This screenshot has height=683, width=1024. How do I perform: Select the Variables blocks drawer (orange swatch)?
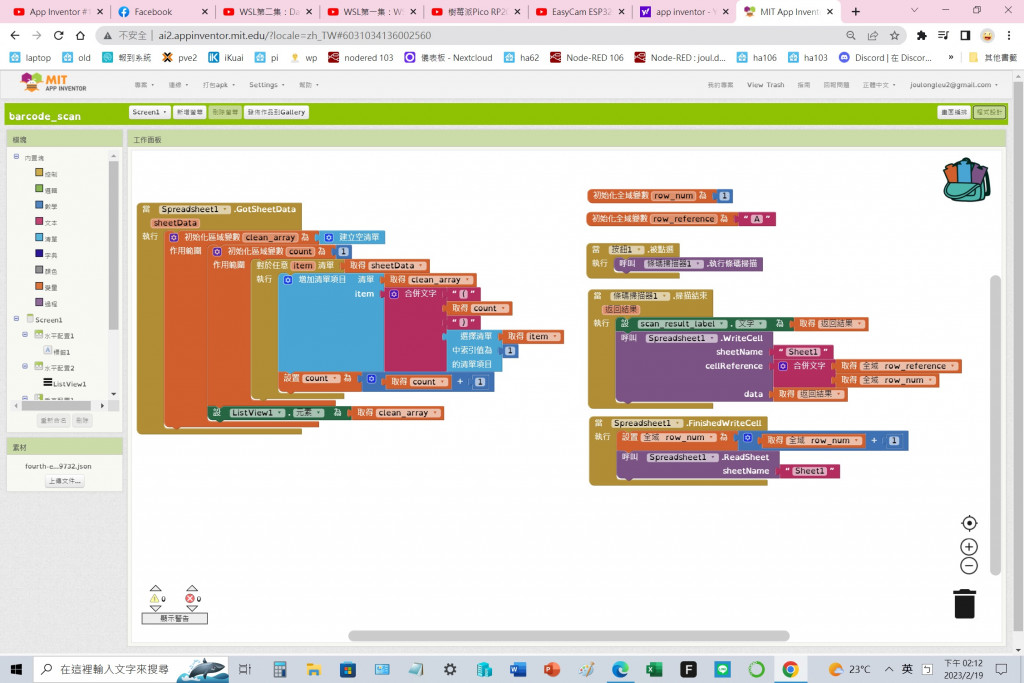[x=39, y=286]
